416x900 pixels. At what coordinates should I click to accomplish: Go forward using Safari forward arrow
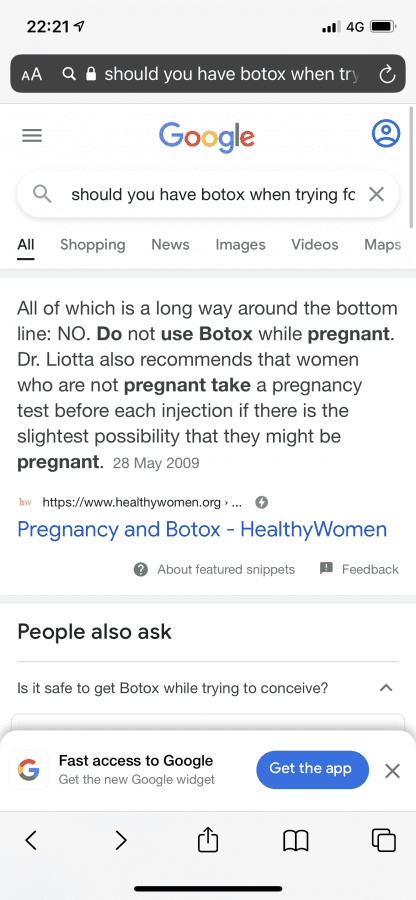120,840
